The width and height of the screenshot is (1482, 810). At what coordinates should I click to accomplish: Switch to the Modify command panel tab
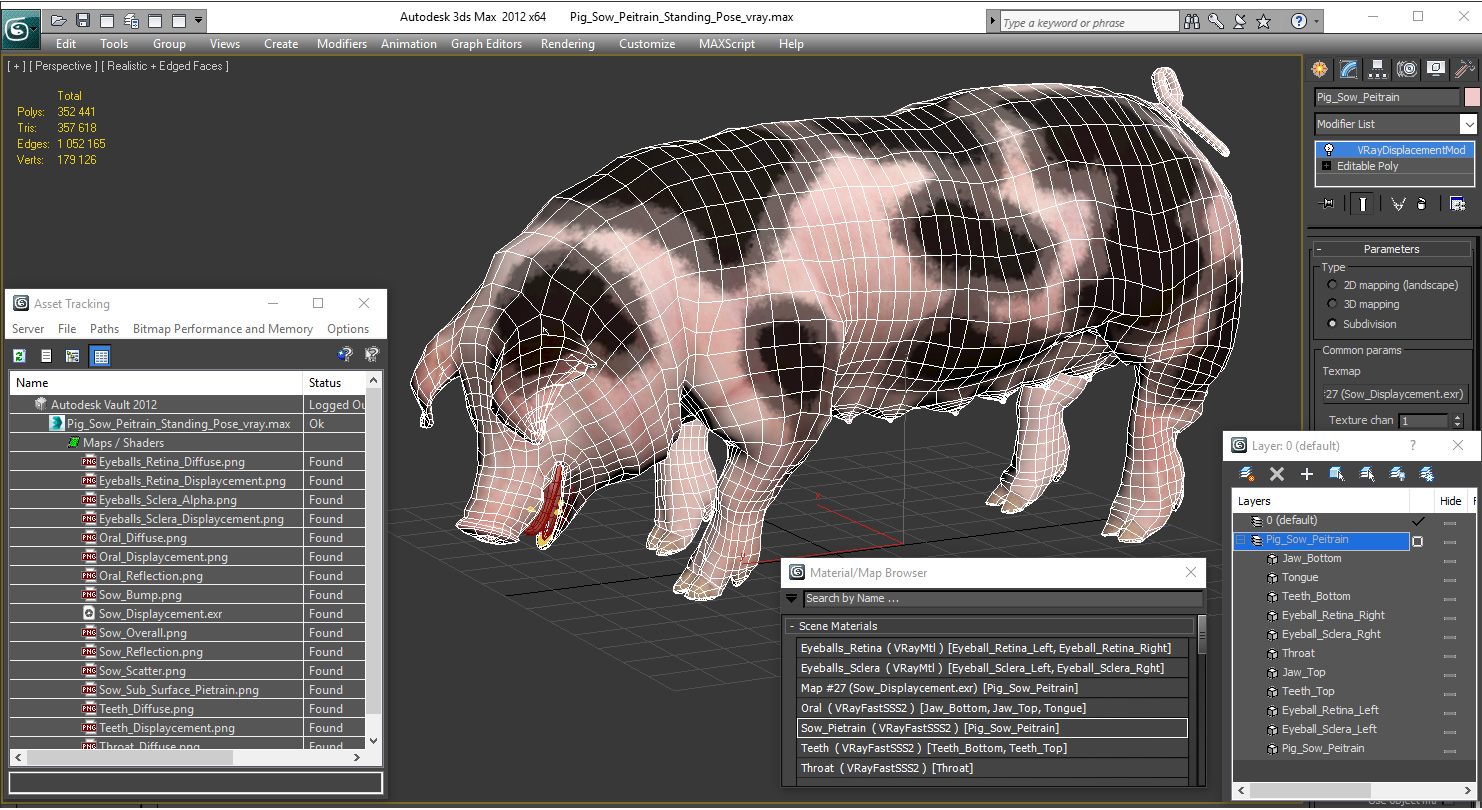pyautogui.click(x=1349, y=69)
